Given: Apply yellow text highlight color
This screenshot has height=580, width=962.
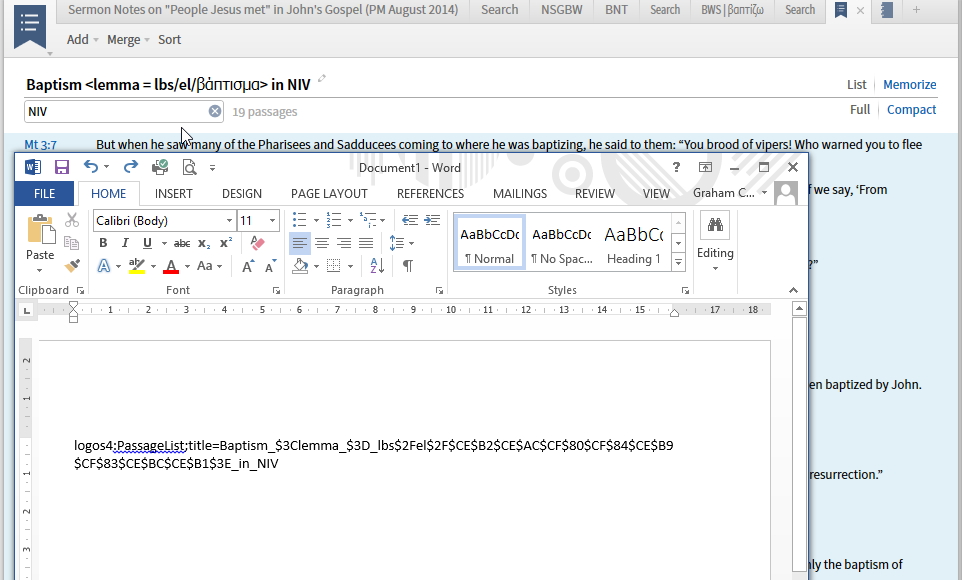Looking at the screenshot, I should pyautogui.click(x=137, y=266).
